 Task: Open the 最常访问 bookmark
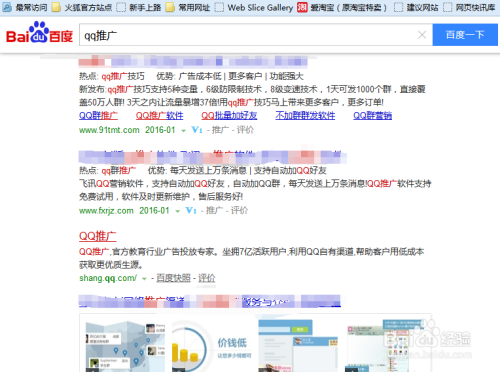point(25,7)
